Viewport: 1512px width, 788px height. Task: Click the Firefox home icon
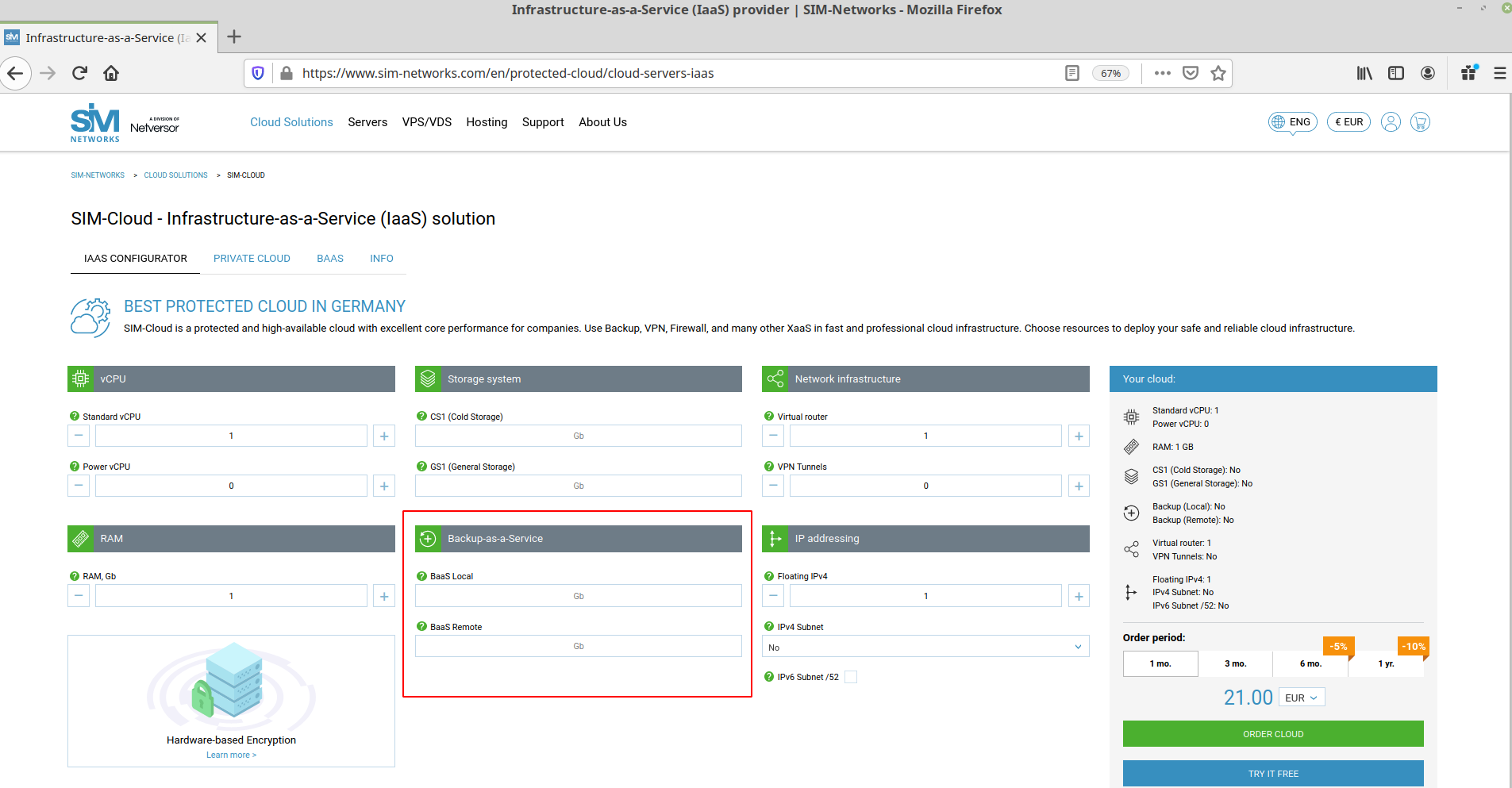point(111,73)
